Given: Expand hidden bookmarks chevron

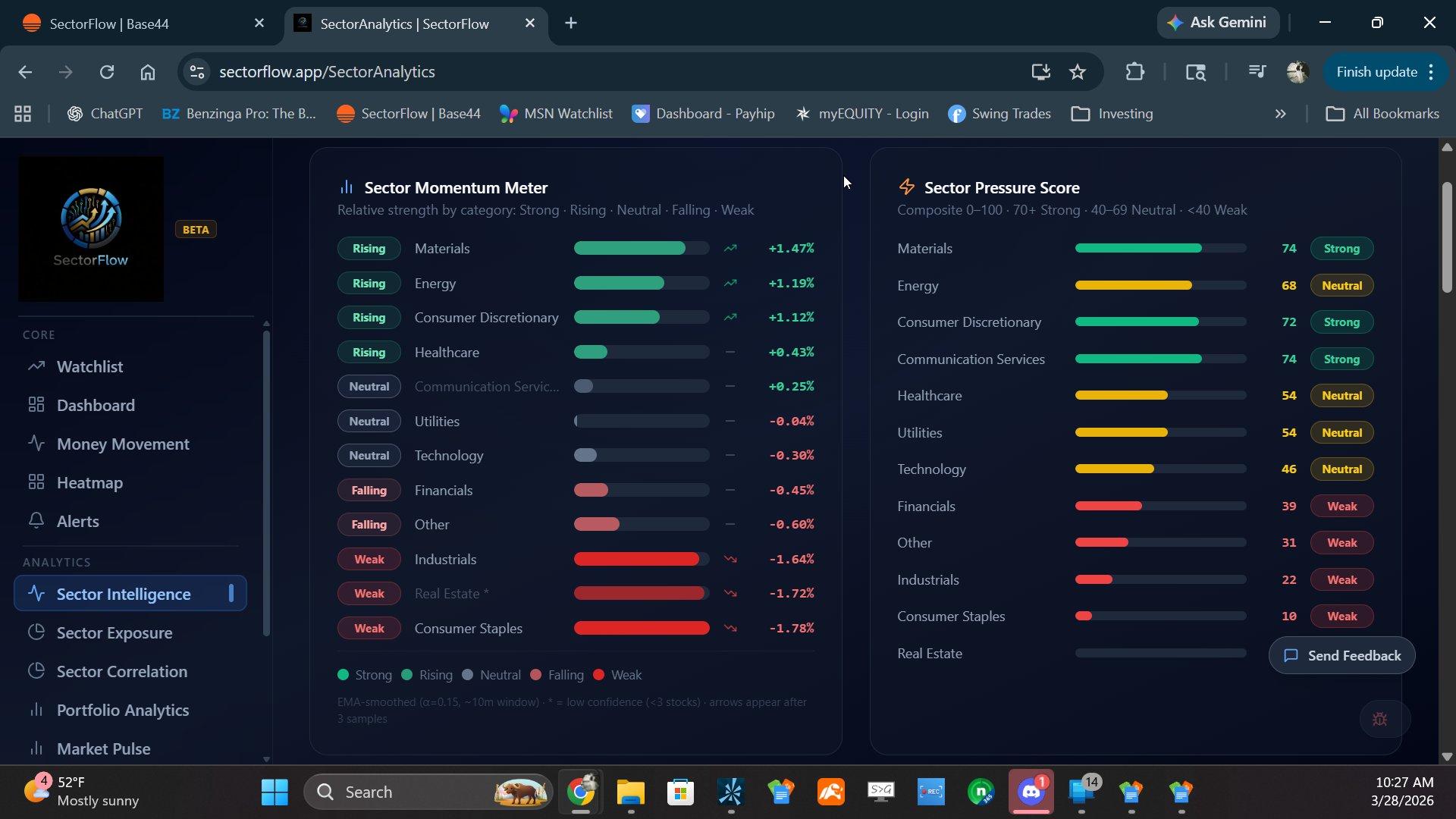Looking at the screenshot, I should pos(1281,114).
